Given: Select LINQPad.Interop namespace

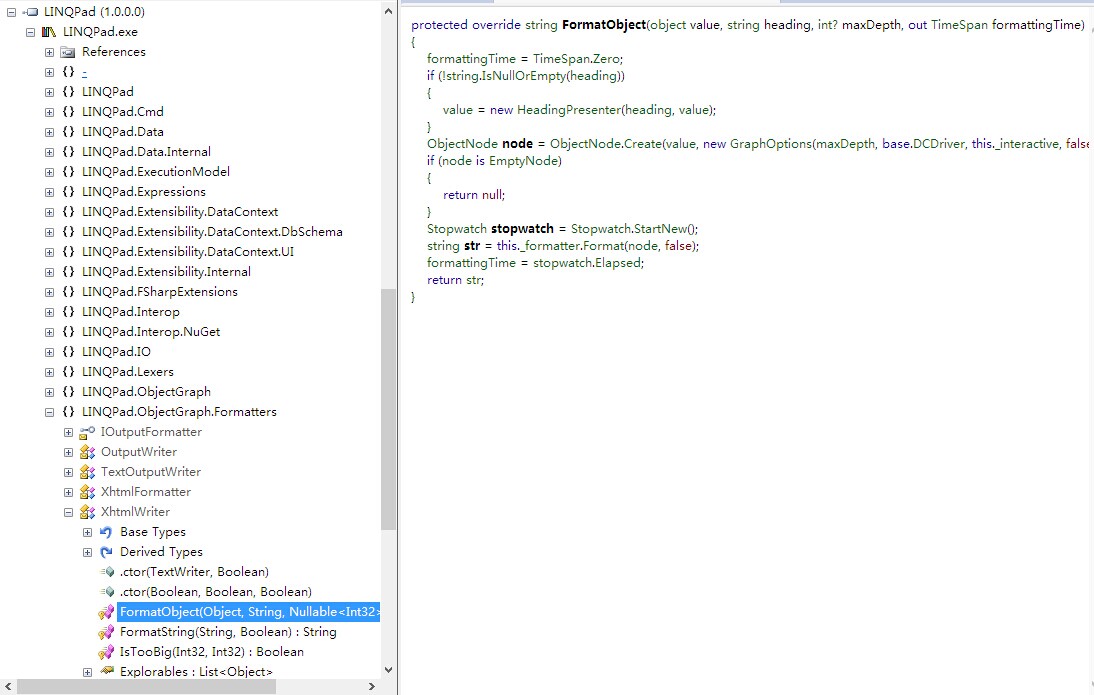Looking at the screenshot, I should pos(130,312).
